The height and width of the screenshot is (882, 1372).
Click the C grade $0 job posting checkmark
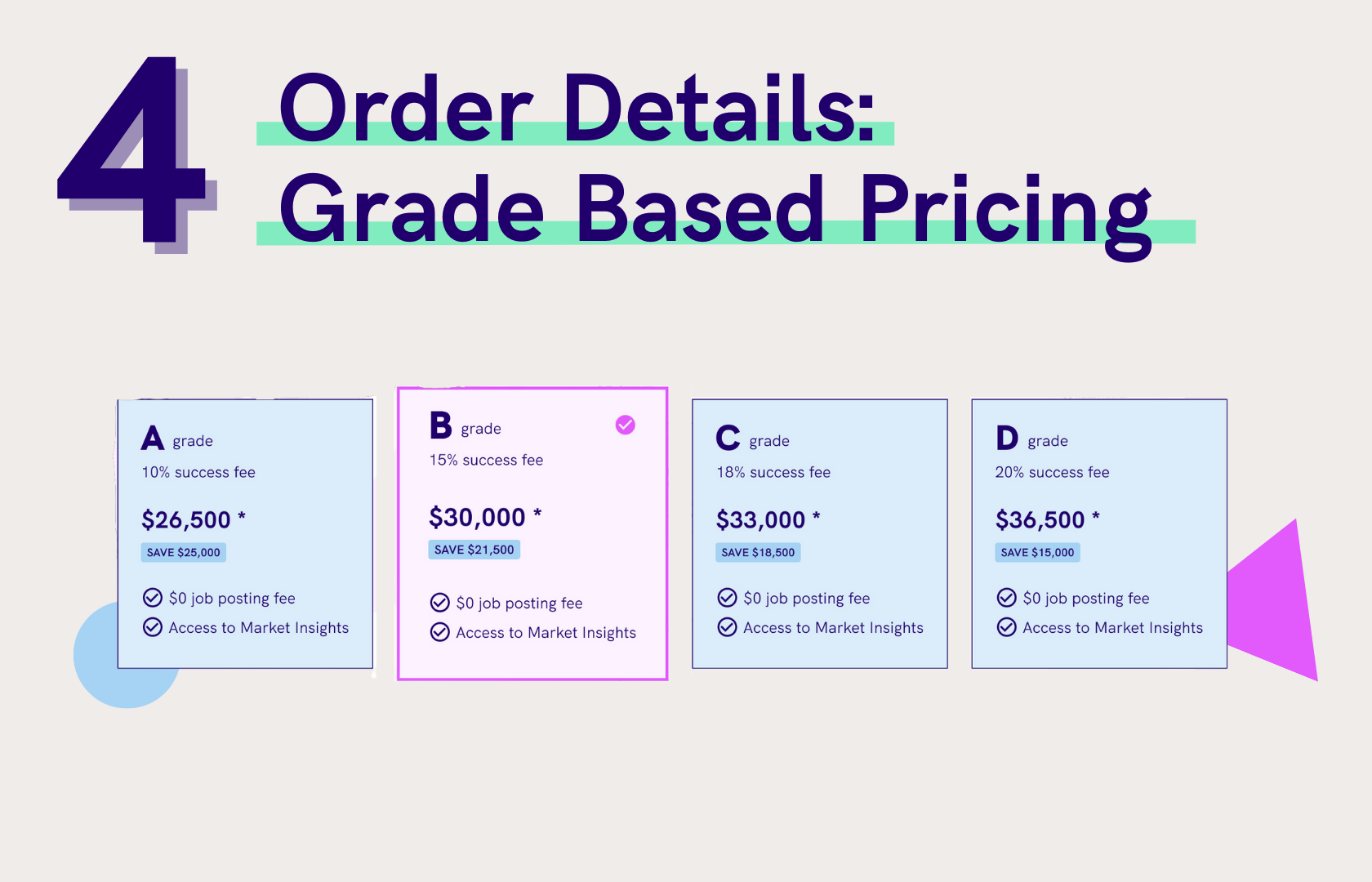pos(728,598)
